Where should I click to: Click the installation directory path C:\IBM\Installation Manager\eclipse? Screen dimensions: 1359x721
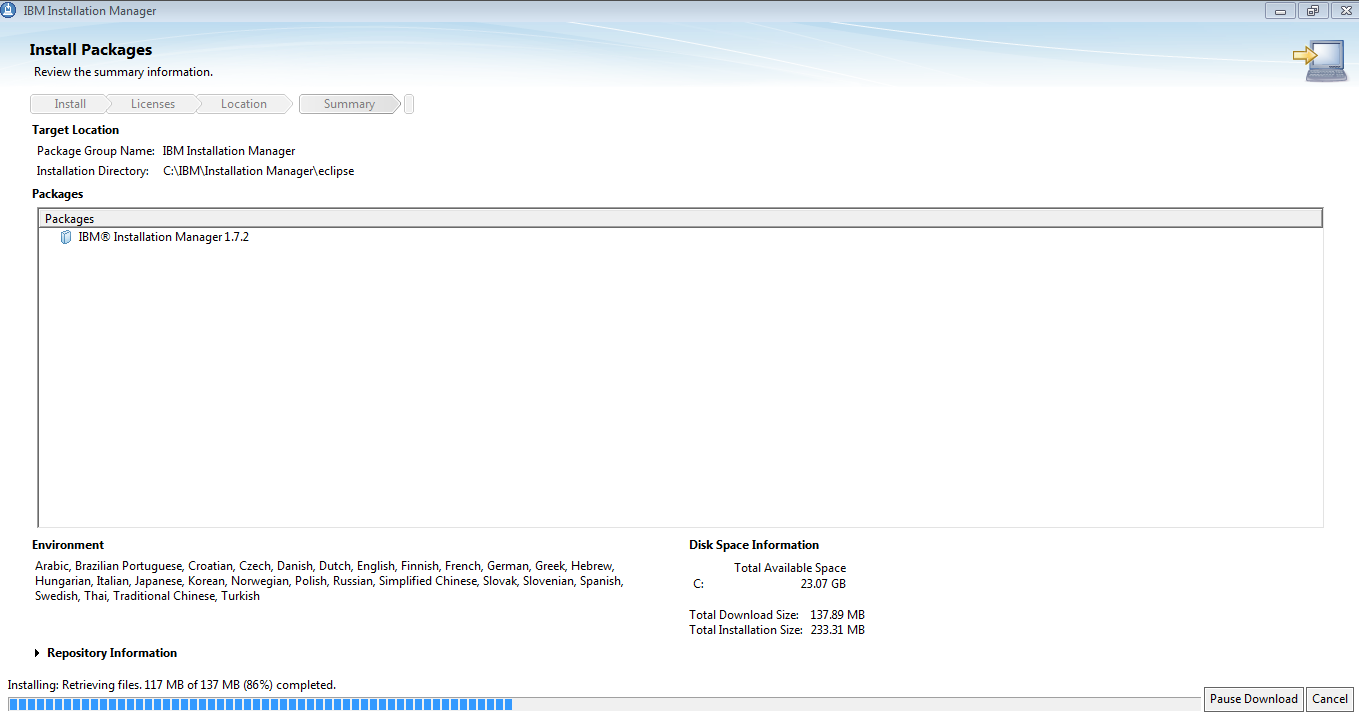pos(258,171)
